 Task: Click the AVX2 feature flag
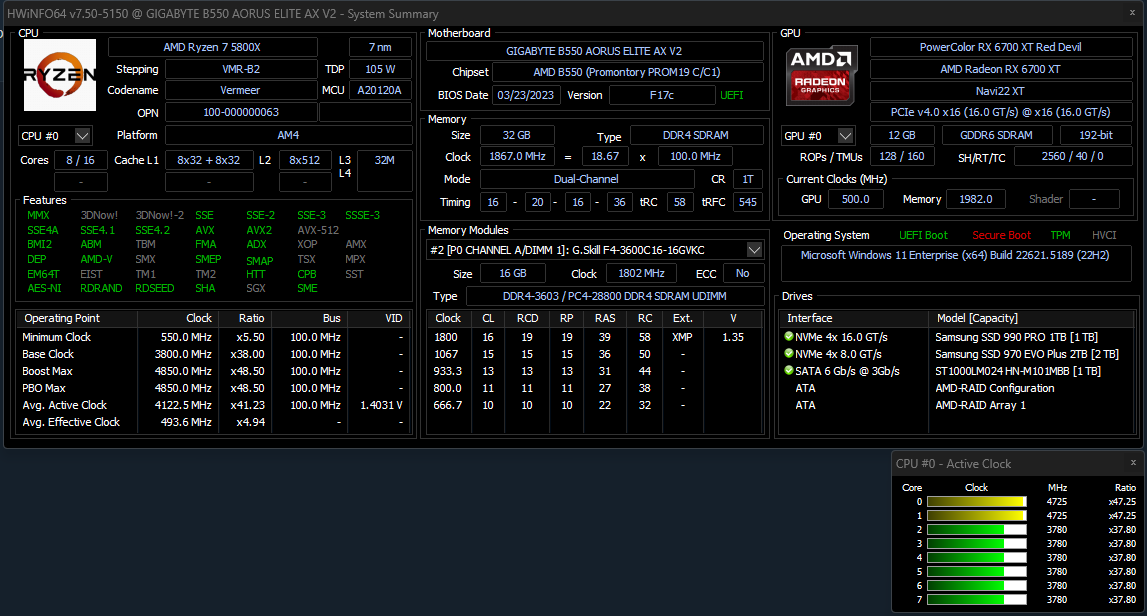[259, 230]
